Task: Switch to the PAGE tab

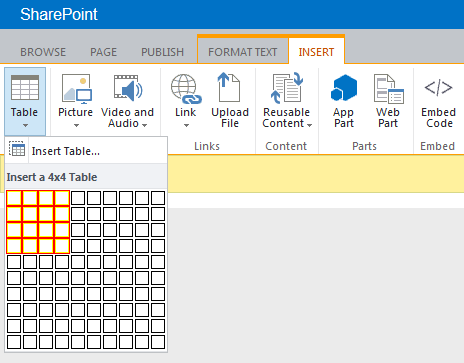Action: pyautogui.click(x=104, y=52)
